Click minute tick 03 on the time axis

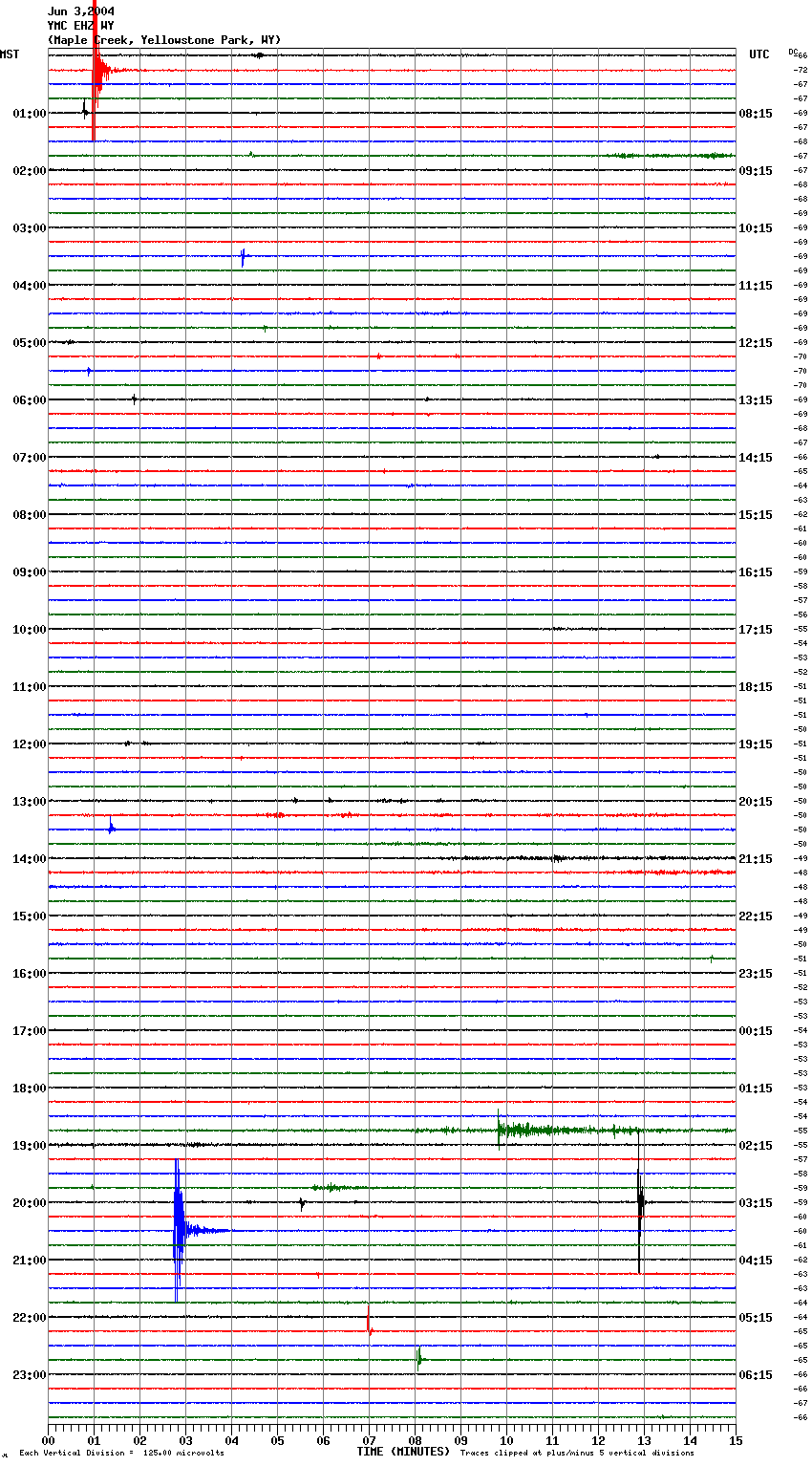tap(185, 1440)
